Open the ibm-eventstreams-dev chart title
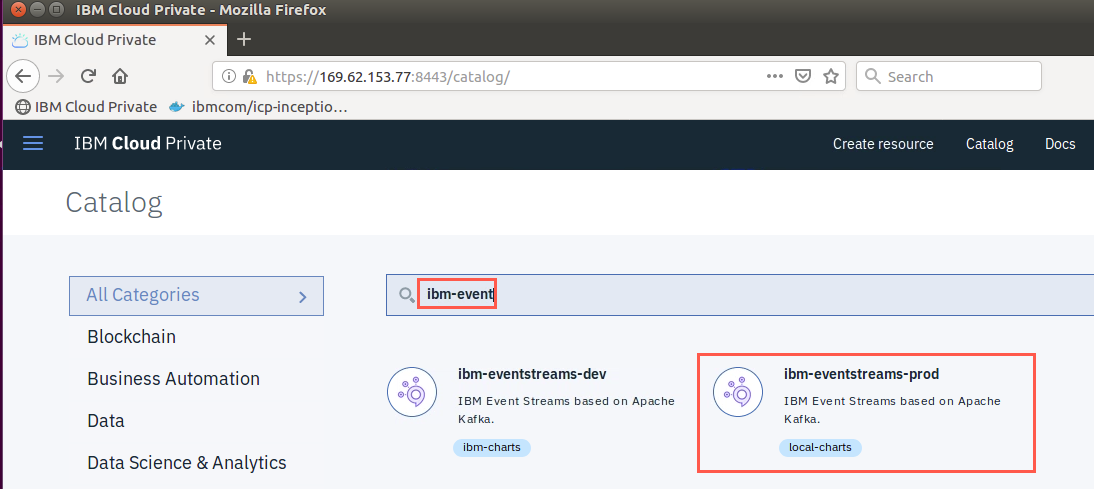Screen dimensions: 1094x489 (532, 374)
